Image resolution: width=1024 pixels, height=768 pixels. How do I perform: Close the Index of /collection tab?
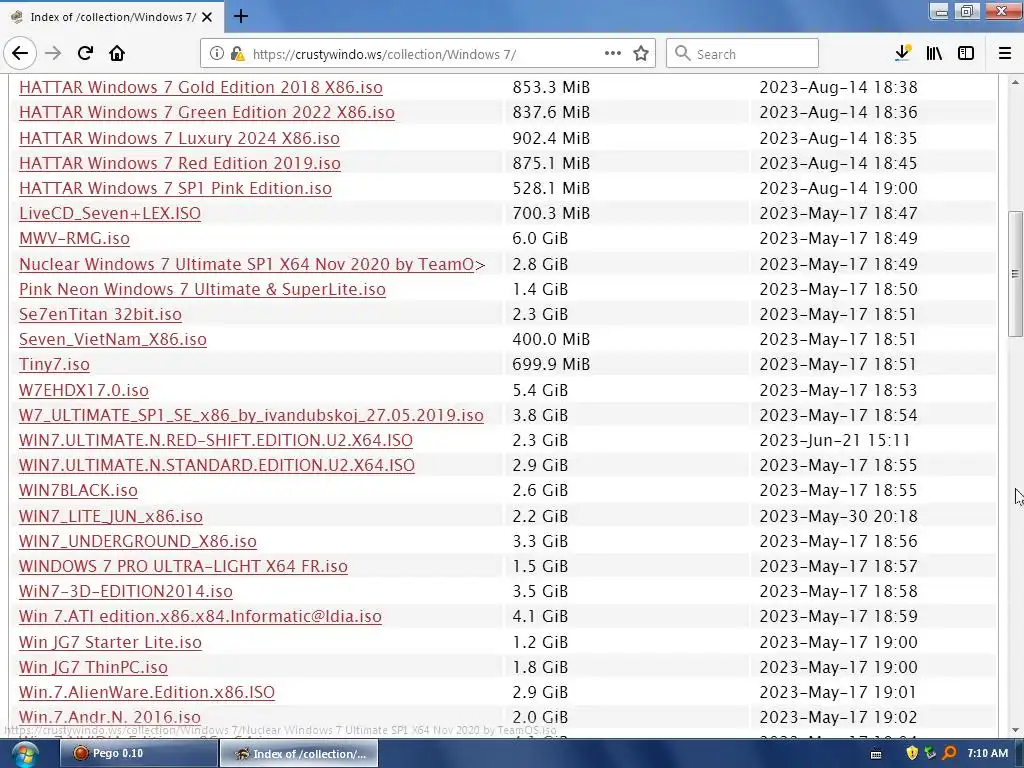pyautogui.click(x=207, y=17)
